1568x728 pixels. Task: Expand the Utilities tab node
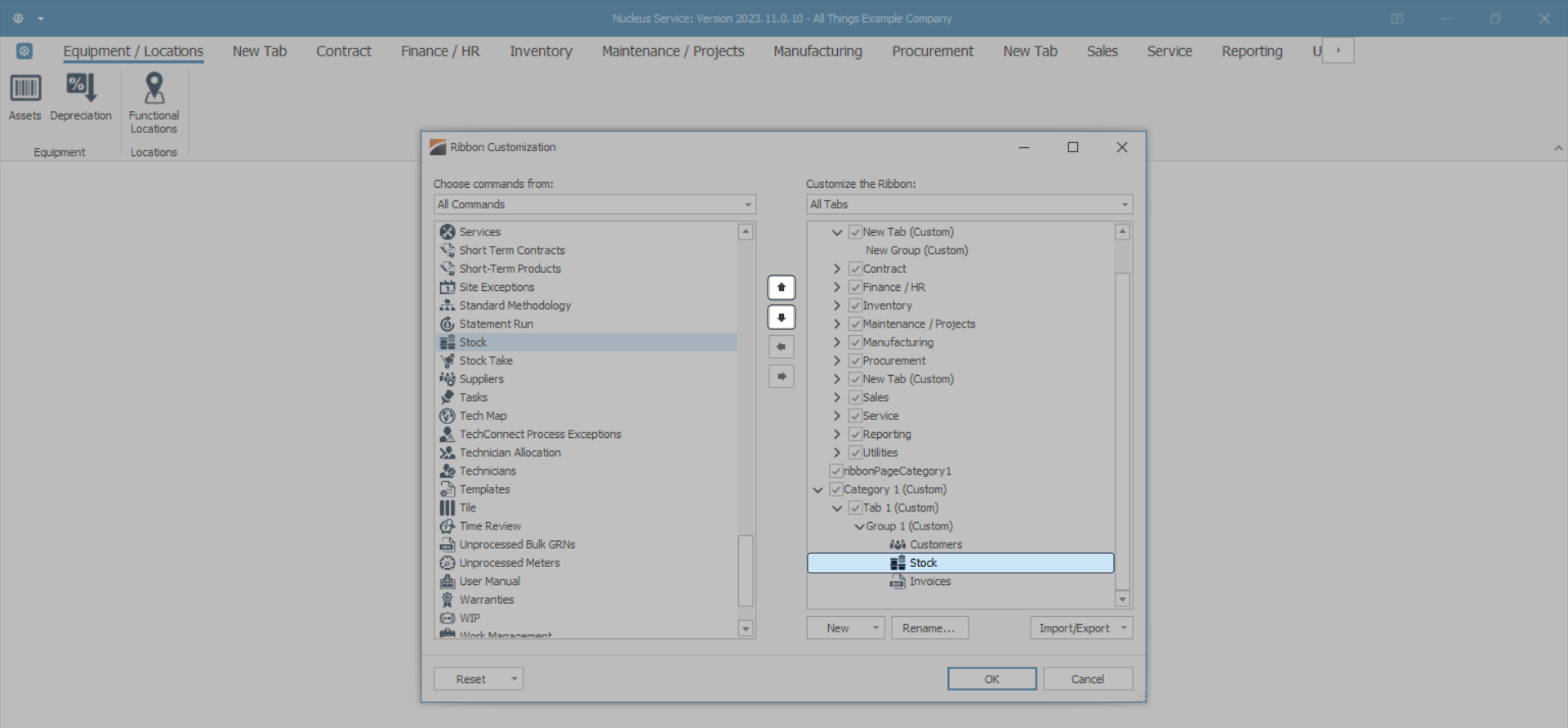point(836,453)
